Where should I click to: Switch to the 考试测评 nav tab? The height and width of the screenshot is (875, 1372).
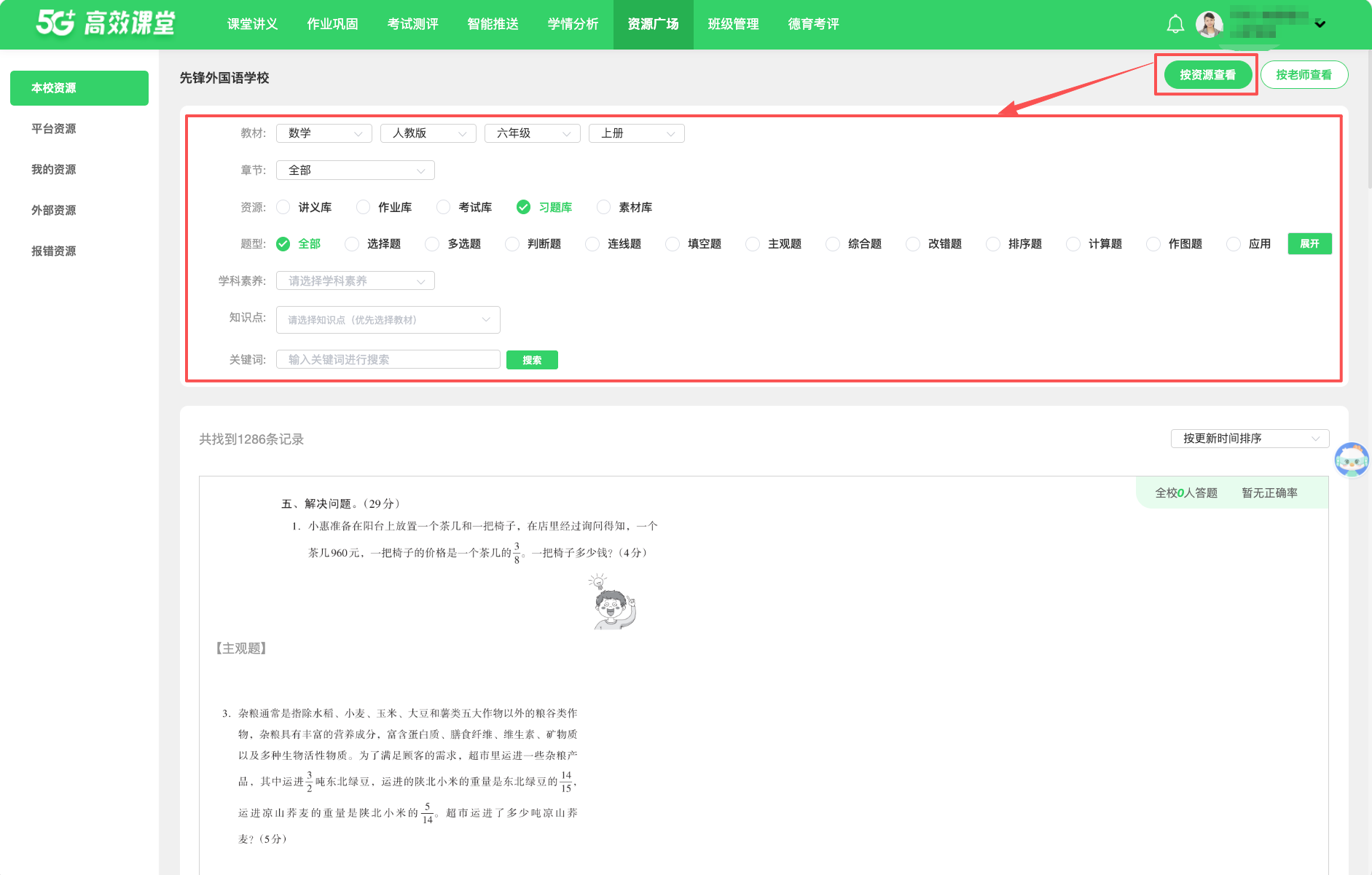tap(413, 24)
